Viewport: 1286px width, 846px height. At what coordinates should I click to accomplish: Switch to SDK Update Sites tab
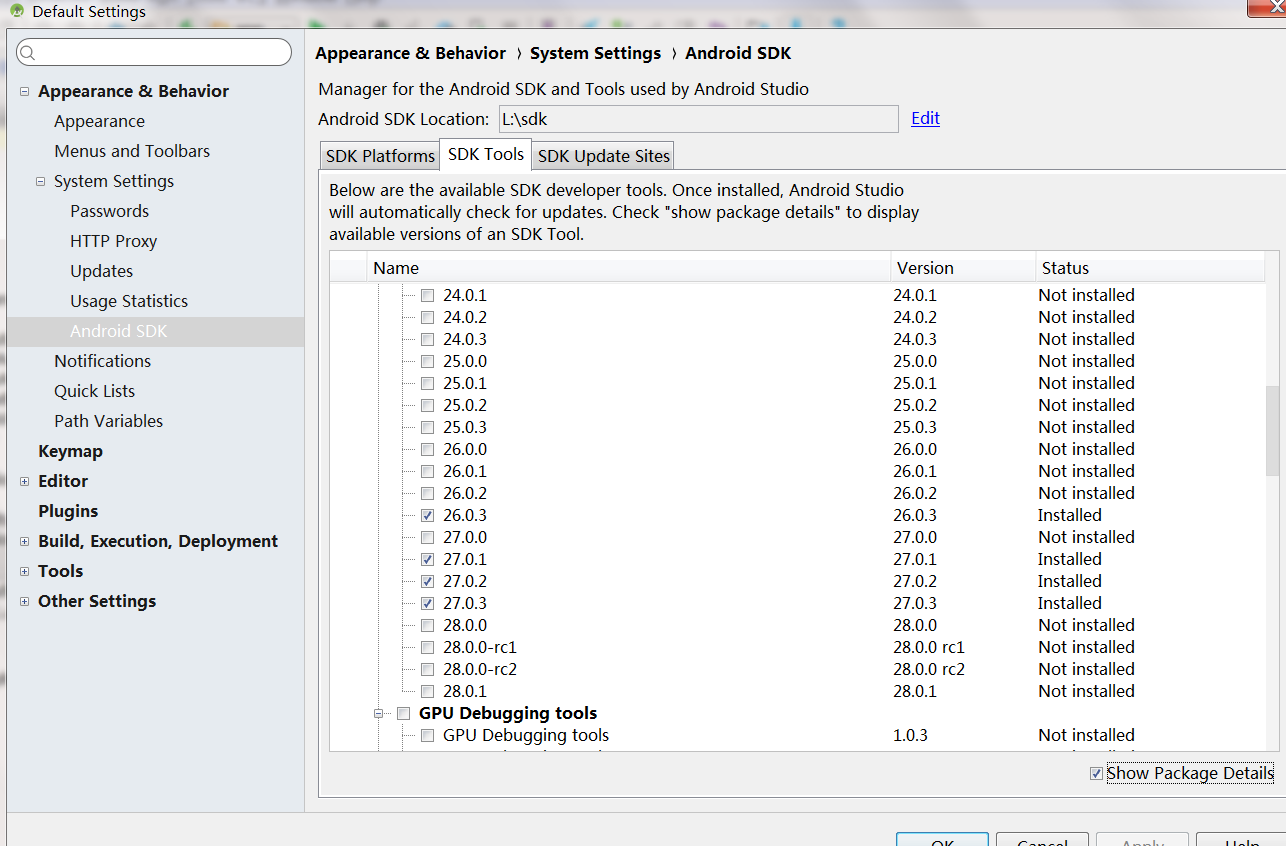pyautogui.click(x=604, y=156)
